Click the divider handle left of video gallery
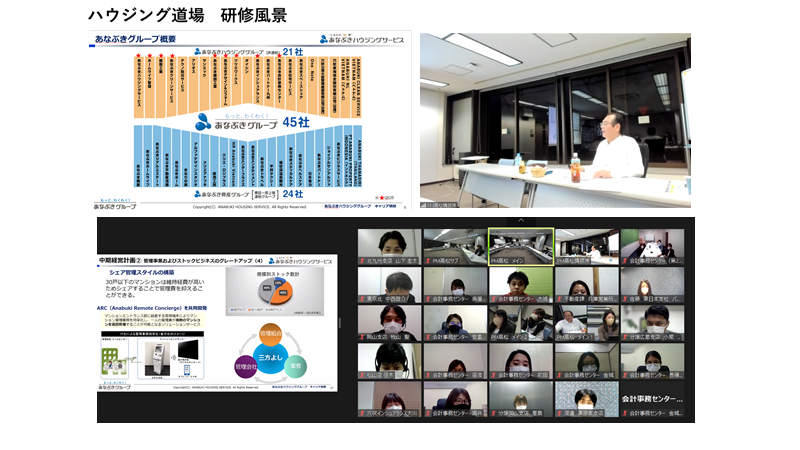 pos(341,322)
